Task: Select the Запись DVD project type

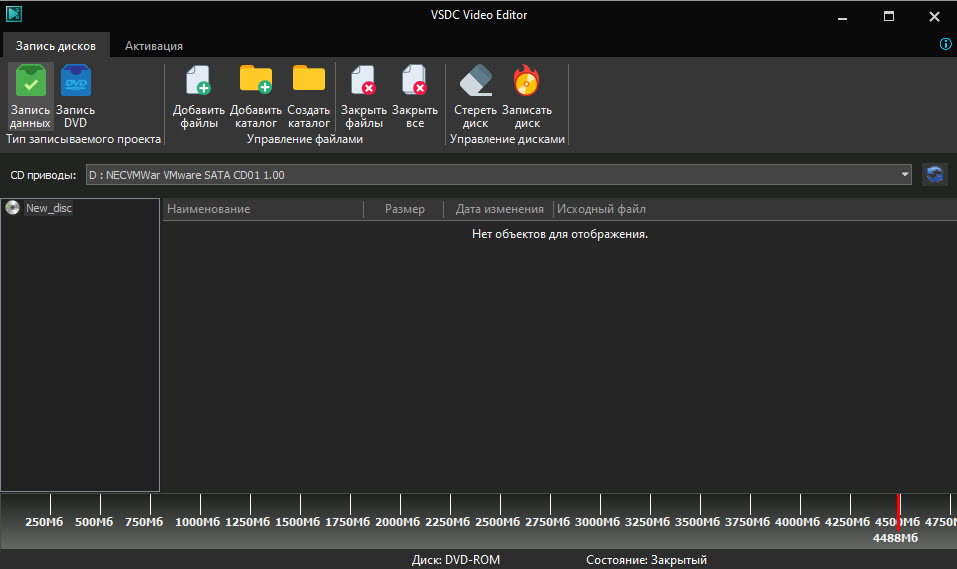Action: (76, 96)
